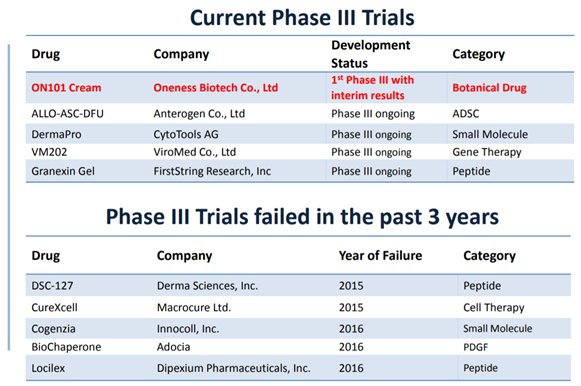This screenshot has width=581, height=386.
Task: Click FirstString Research, Inc company cell
Action: [x=212, y=171]
